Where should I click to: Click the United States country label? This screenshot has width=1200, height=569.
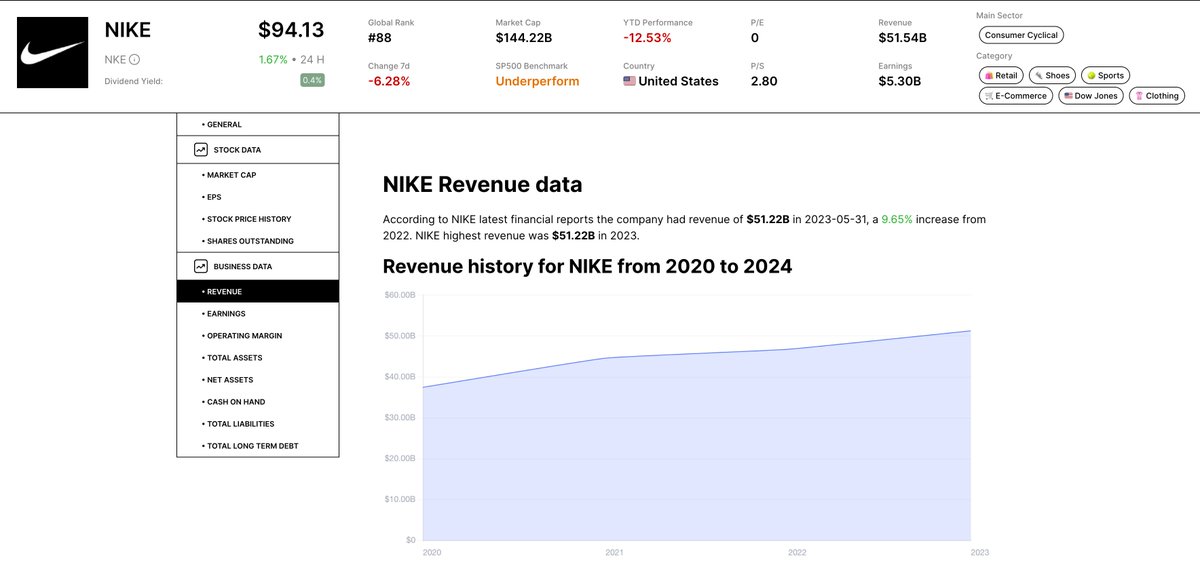click(x=678, y=81)
